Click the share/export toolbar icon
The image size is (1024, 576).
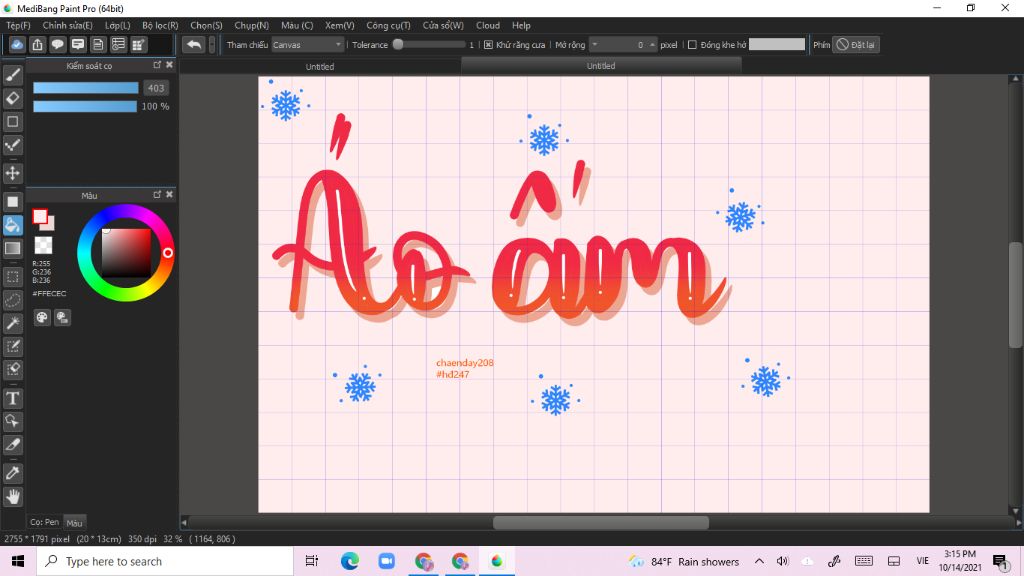click(x=37, y=44)
